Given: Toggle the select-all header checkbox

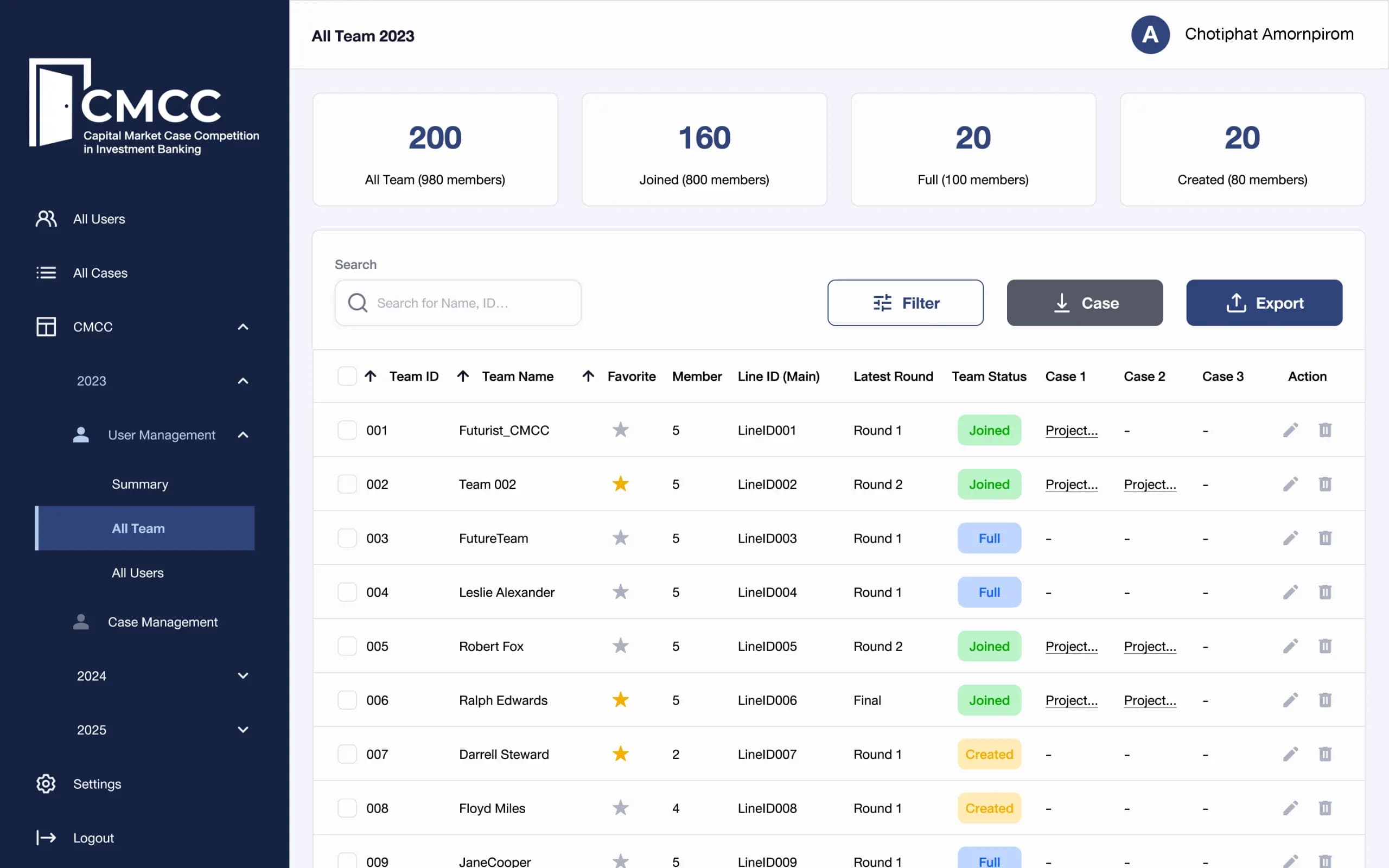Looking at the screenshot, I should (x=347, y=376).
